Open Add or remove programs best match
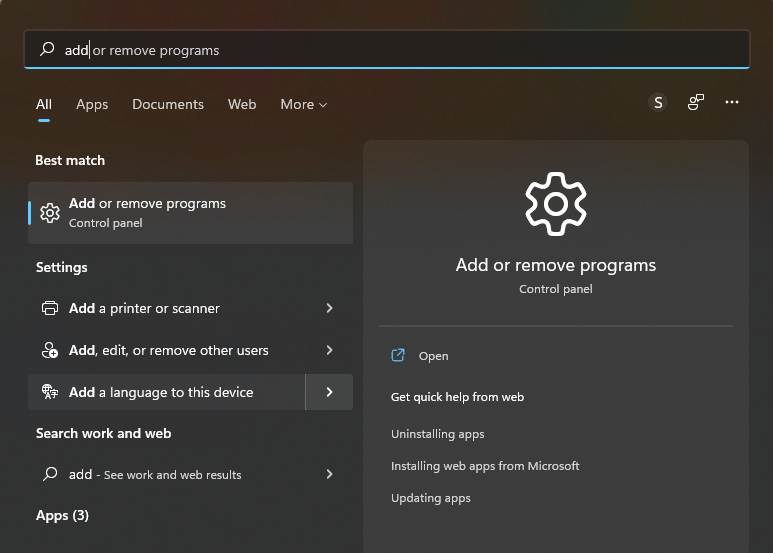Screen dimensions: 773x553 [190, 213]
